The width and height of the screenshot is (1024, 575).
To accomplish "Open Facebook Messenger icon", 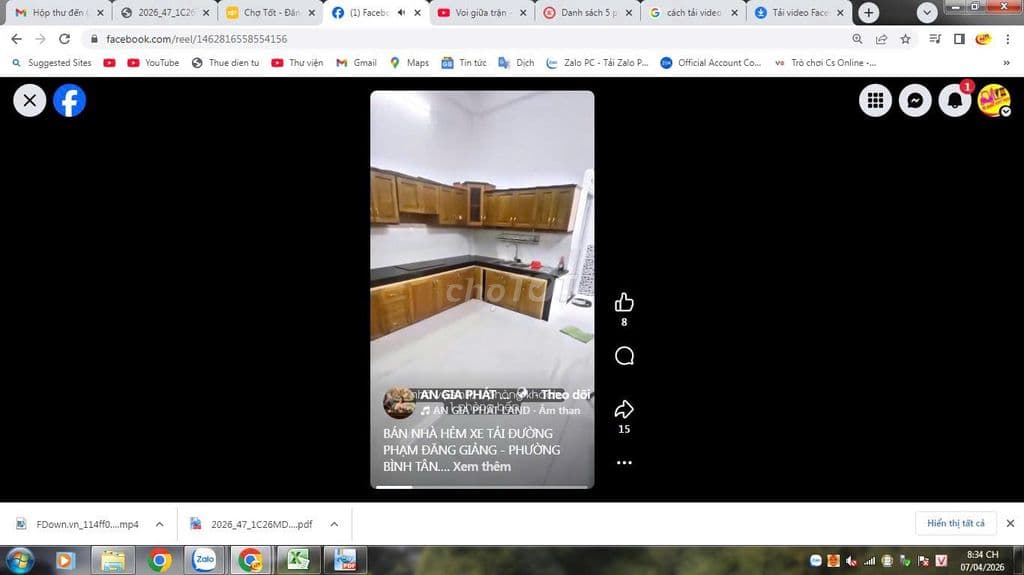I will [915, 100].
